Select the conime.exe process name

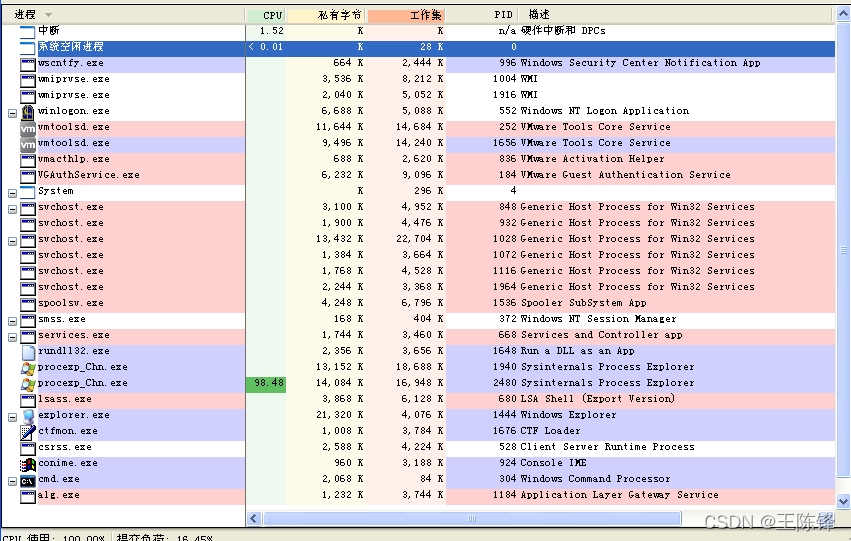tap(68, 463)
